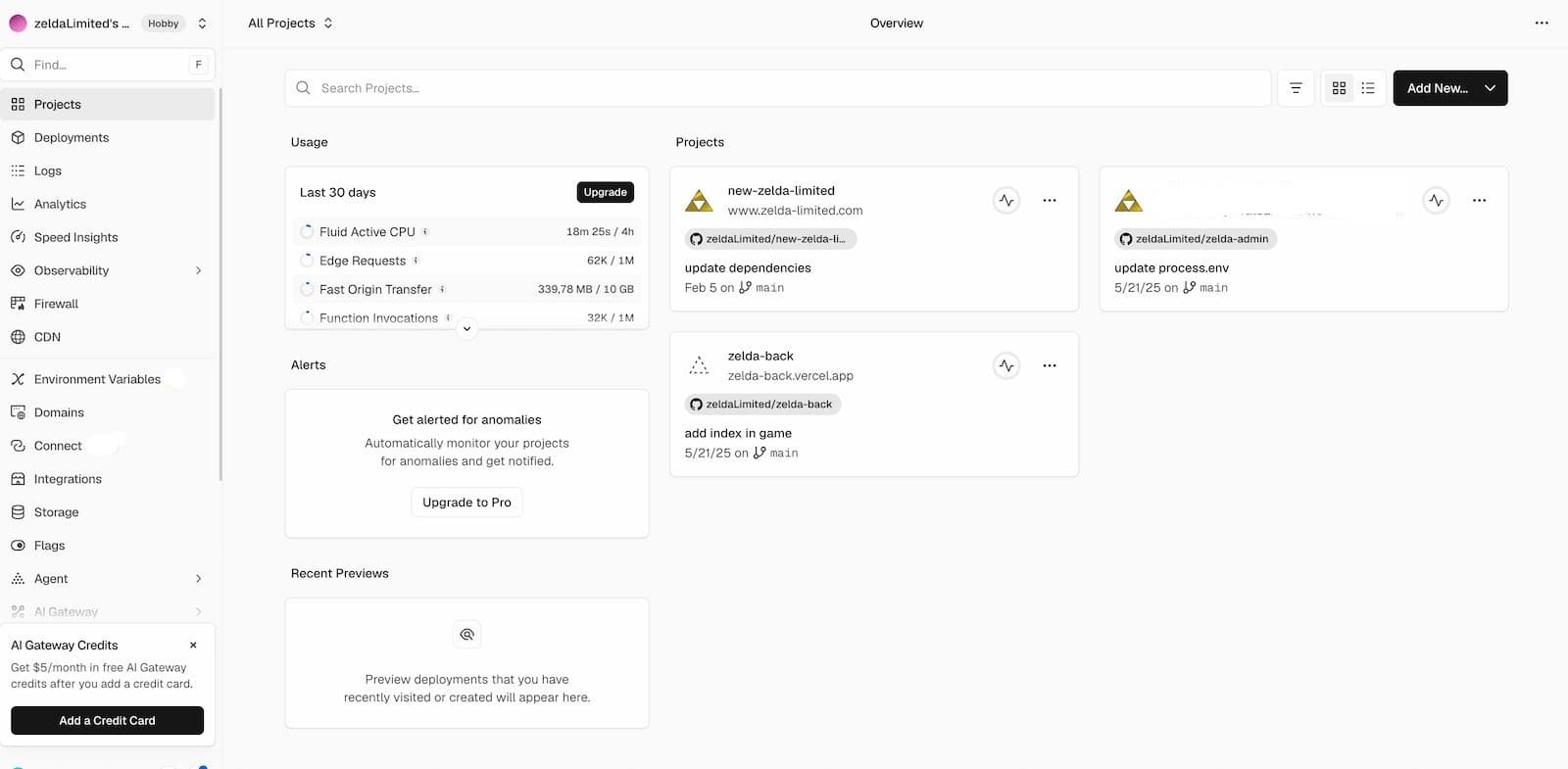Expand the Agent submenu chevron
The width and height of the screenshot is (1568, 769).
[198, 579]
